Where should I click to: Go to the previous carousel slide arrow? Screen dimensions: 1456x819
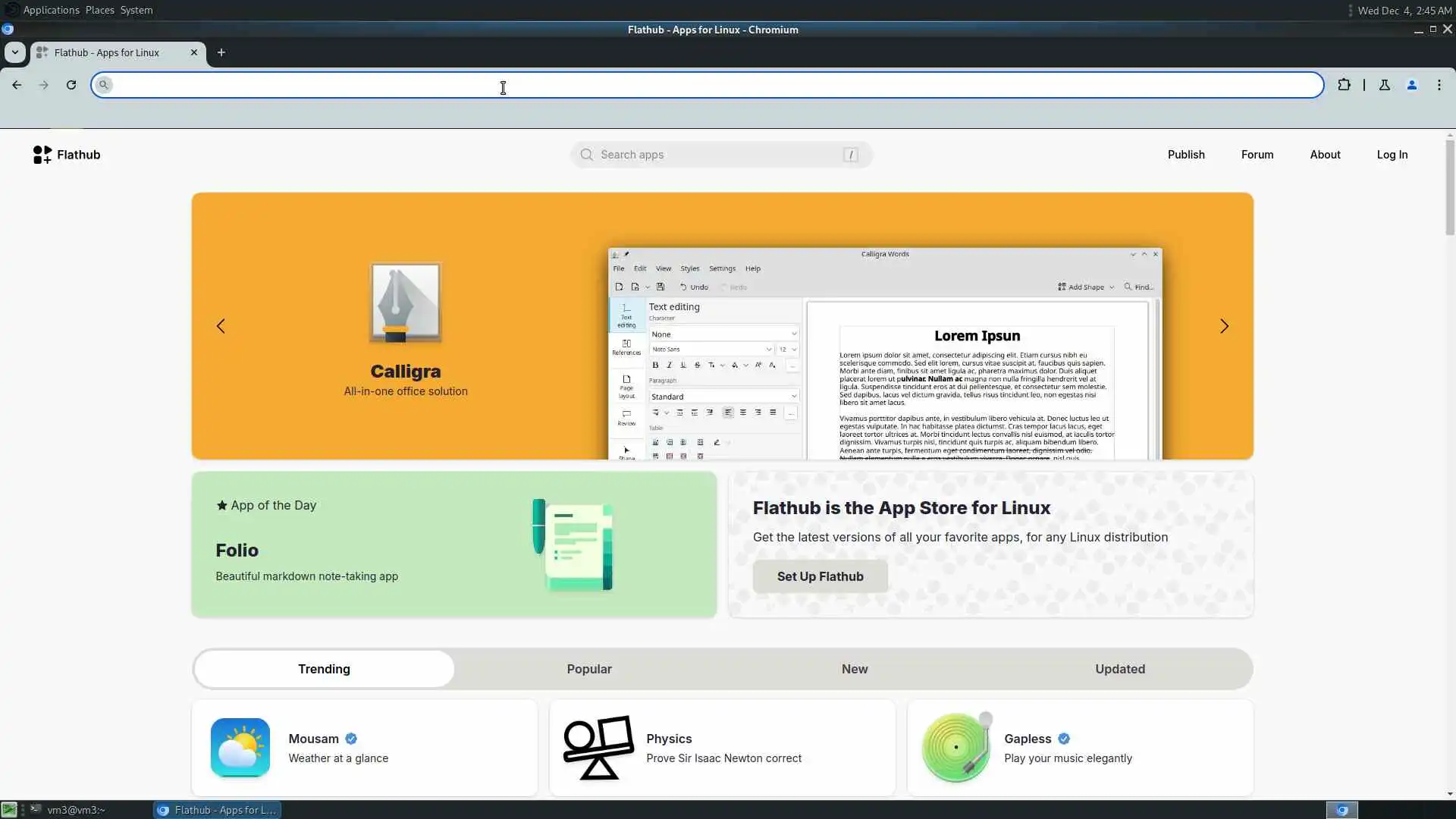tap(221, 326)
